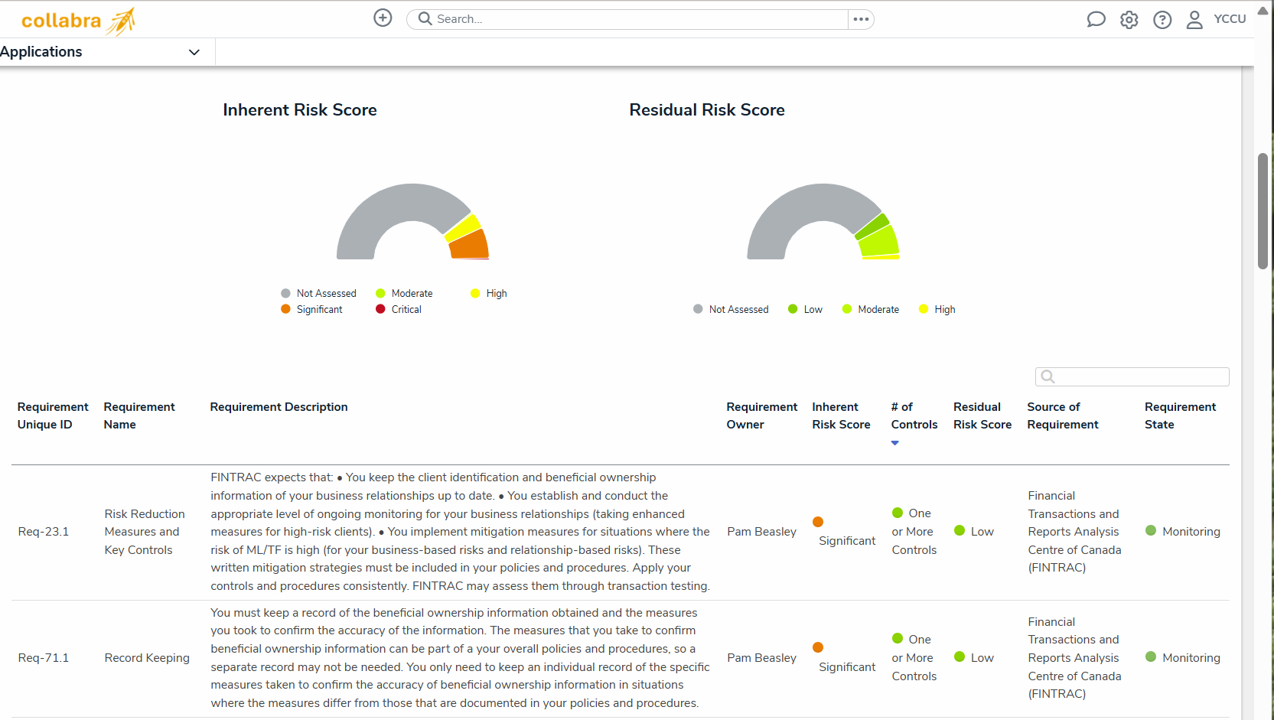The image size is (1274, 720).
Task: Expand the Applications dropdown
Action: point(193,51)
